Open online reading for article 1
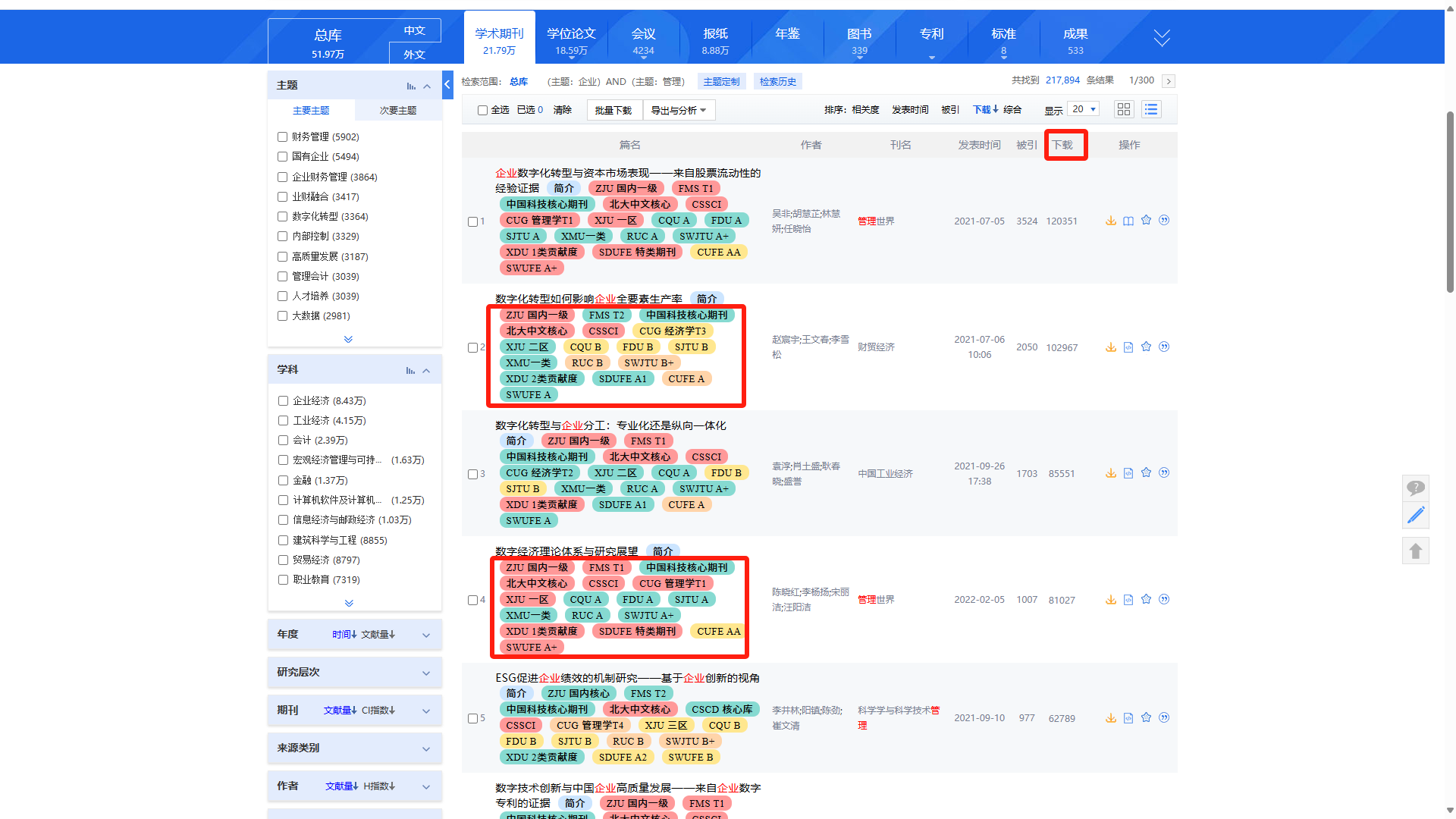Viewport: 1456px width, 819px height. point(1128,221)
